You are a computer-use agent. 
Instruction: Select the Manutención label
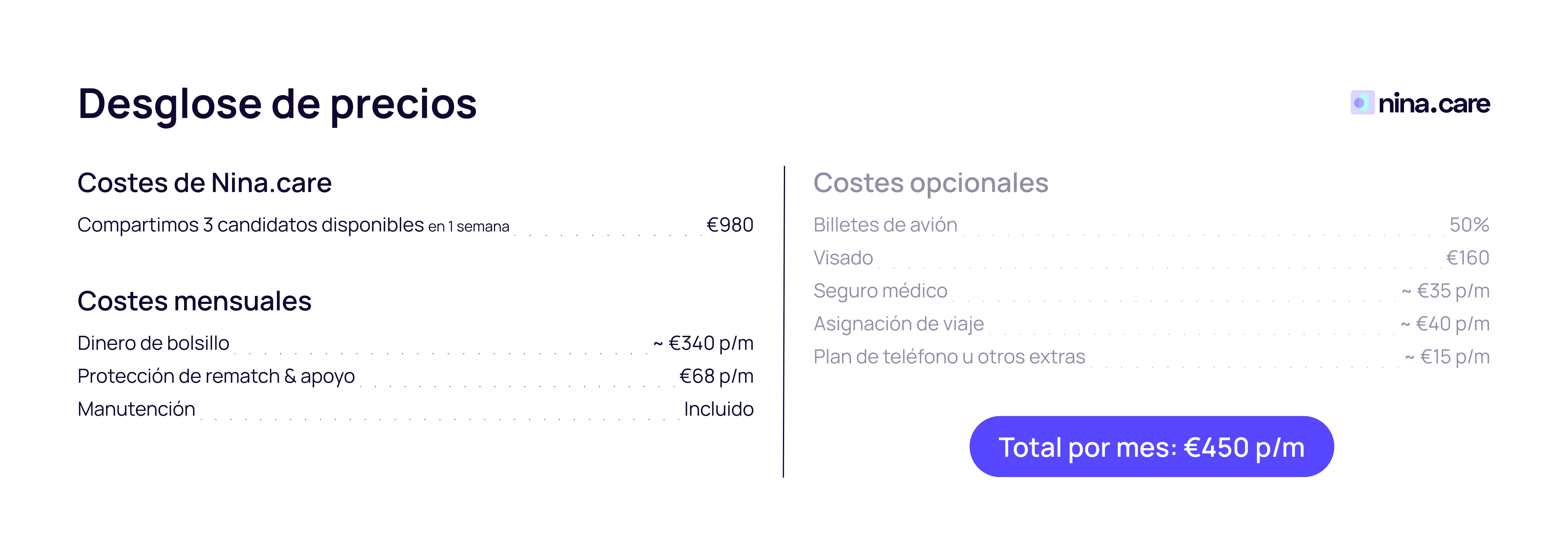coord(136,409)
